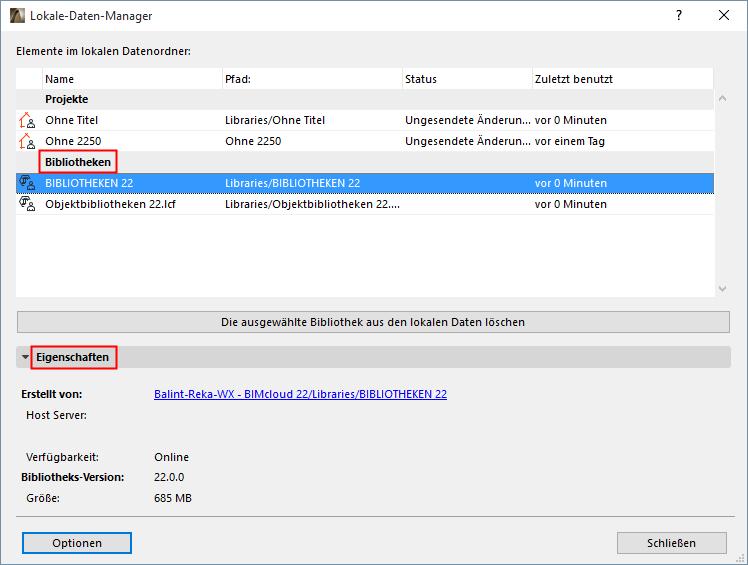Click the Eigenschaften panel header label
This screenshot has height=565, width=748.
tap(73, 357)
